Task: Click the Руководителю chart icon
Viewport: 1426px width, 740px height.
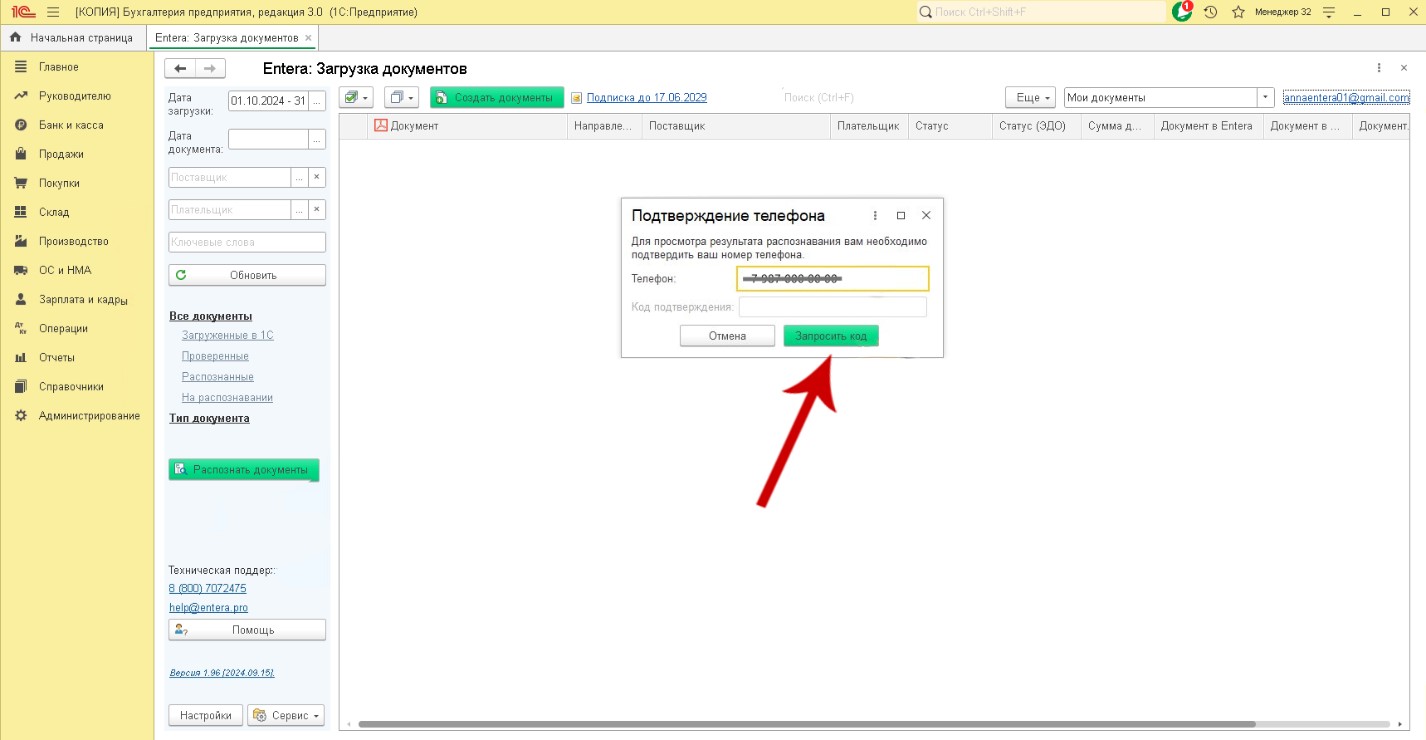Action: pyautogui.click(x=20, y=96)
